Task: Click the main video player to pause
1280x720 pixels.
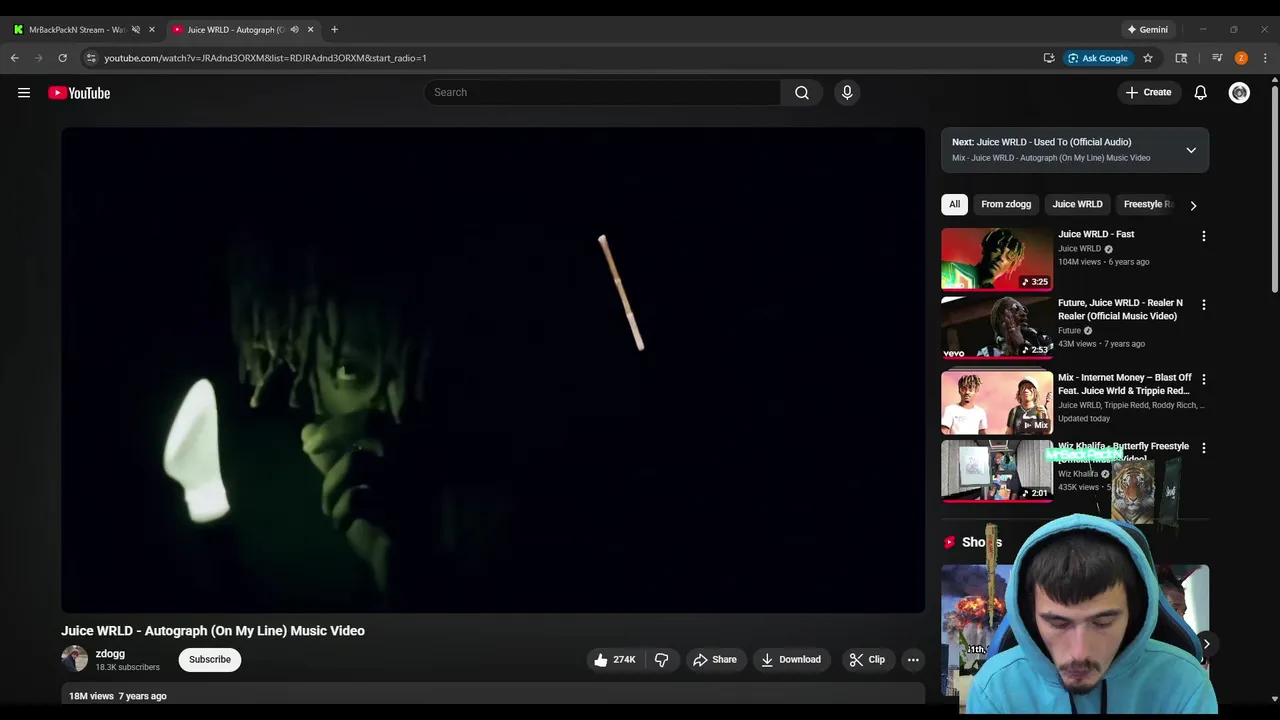Action: click(x=493, y=370)
